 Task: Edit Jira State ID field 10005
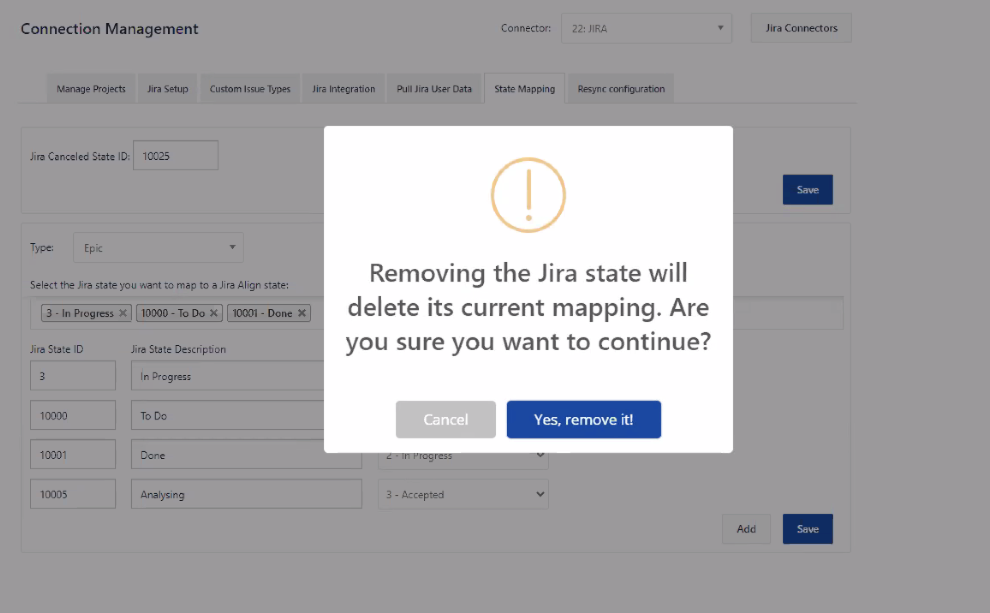[73, 494]
